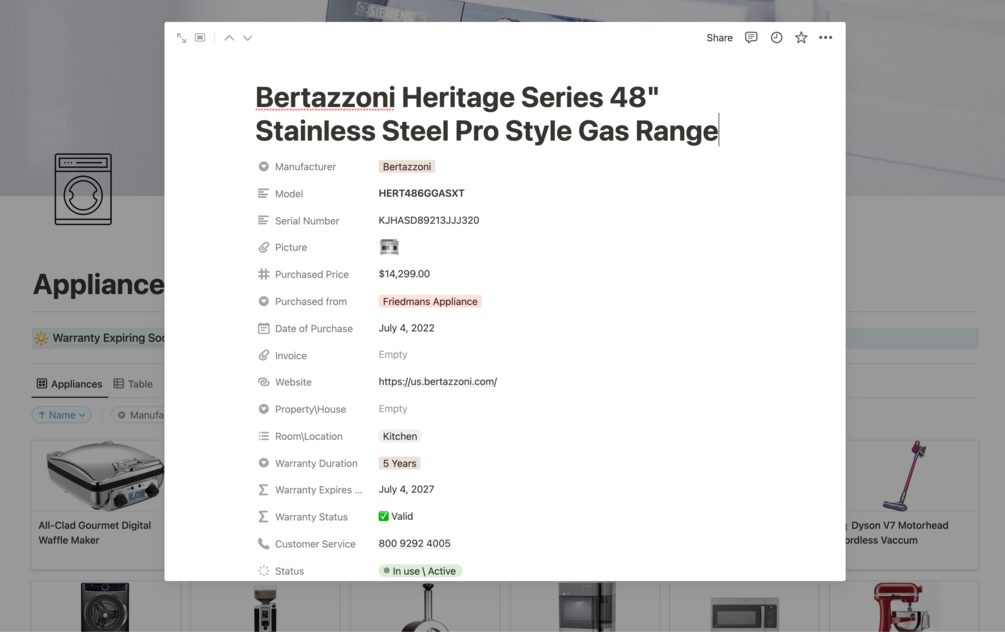Viewport: 1005px width, 632px height.
Task: Open page in full page view
Action: pyautogui.click(x=181, y=38)
